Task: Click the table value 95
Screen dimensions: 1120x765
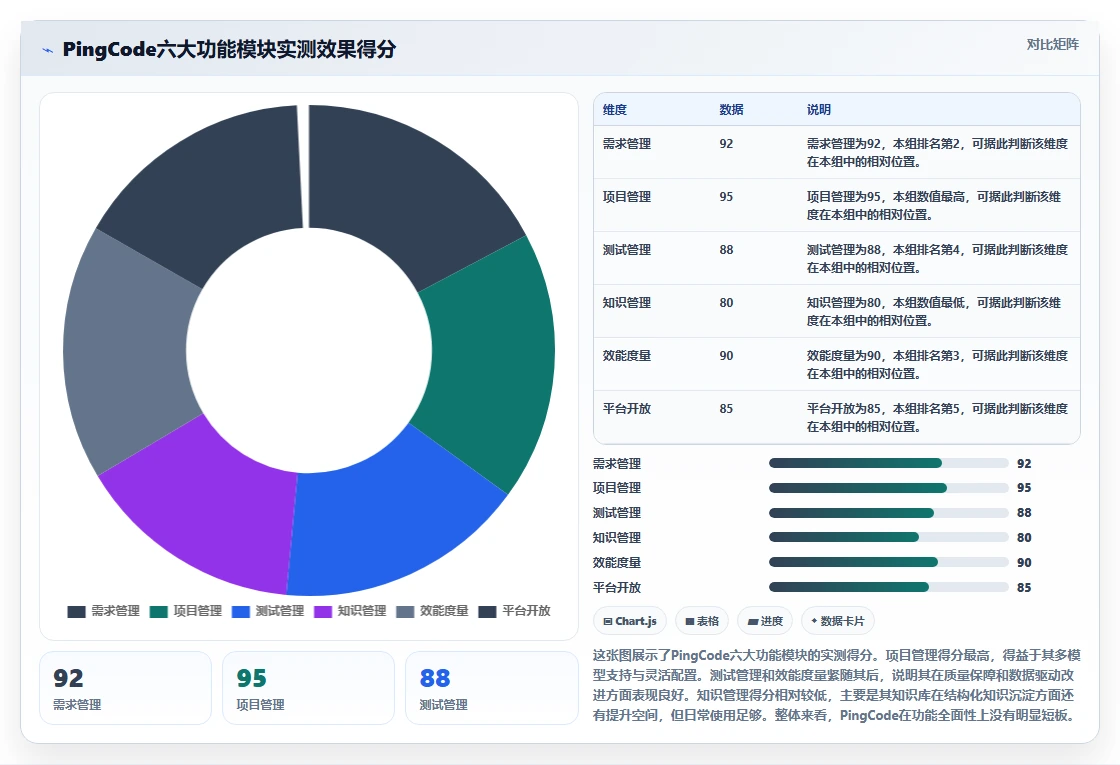Action: pyautogui.click(x=726, y=196)
